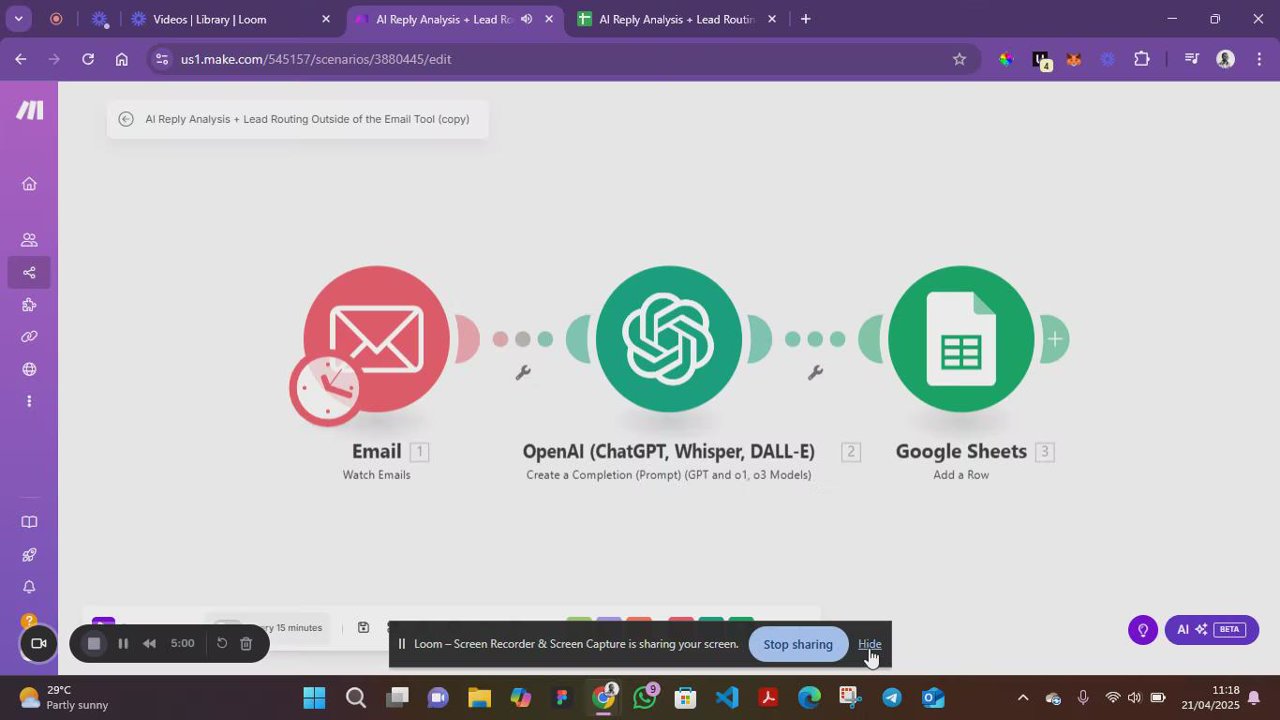
Task: Restart the Loom recording
Action: click(222, 644)
